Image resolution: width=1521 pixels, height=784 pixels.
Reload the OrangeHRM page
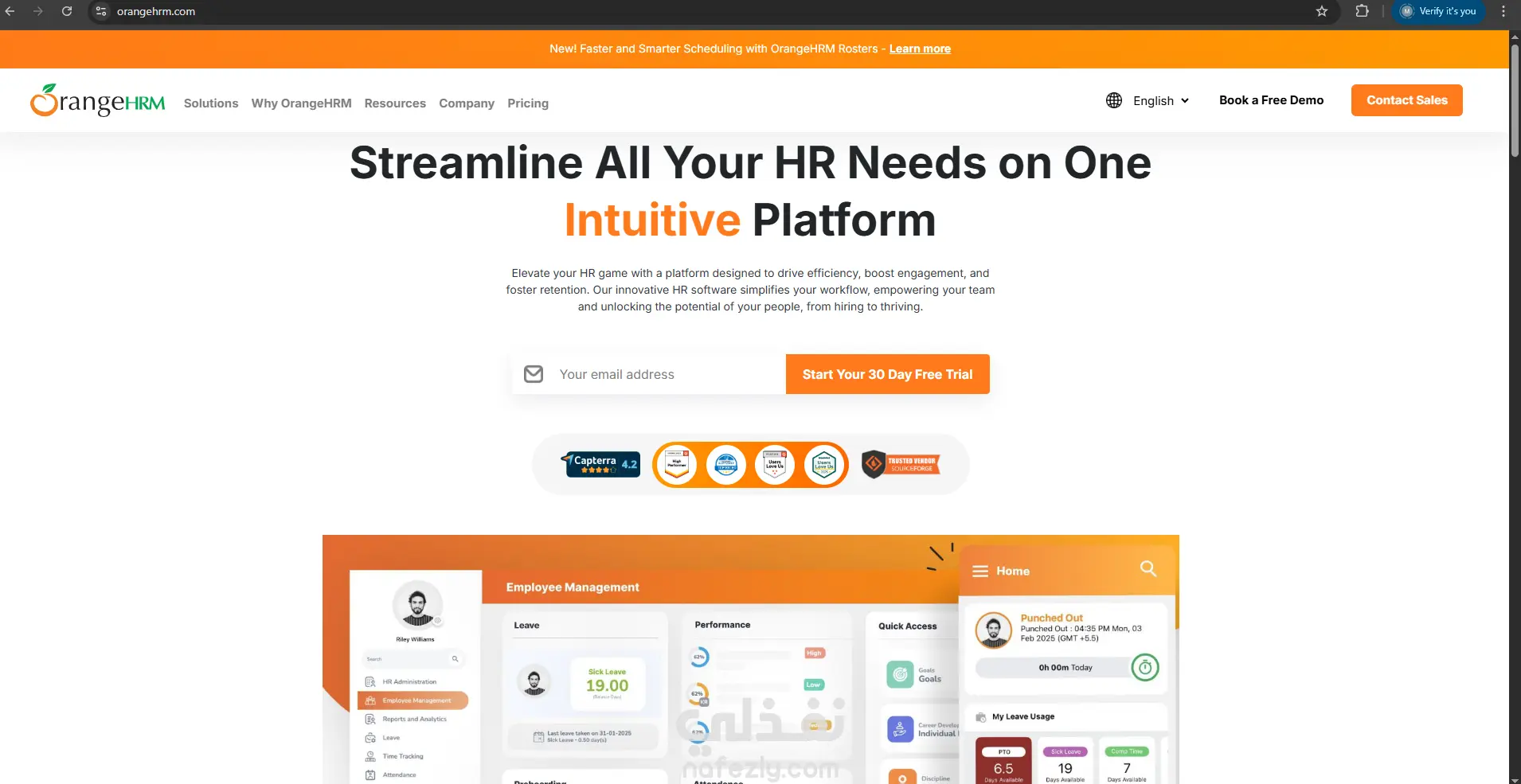(67, 11)
